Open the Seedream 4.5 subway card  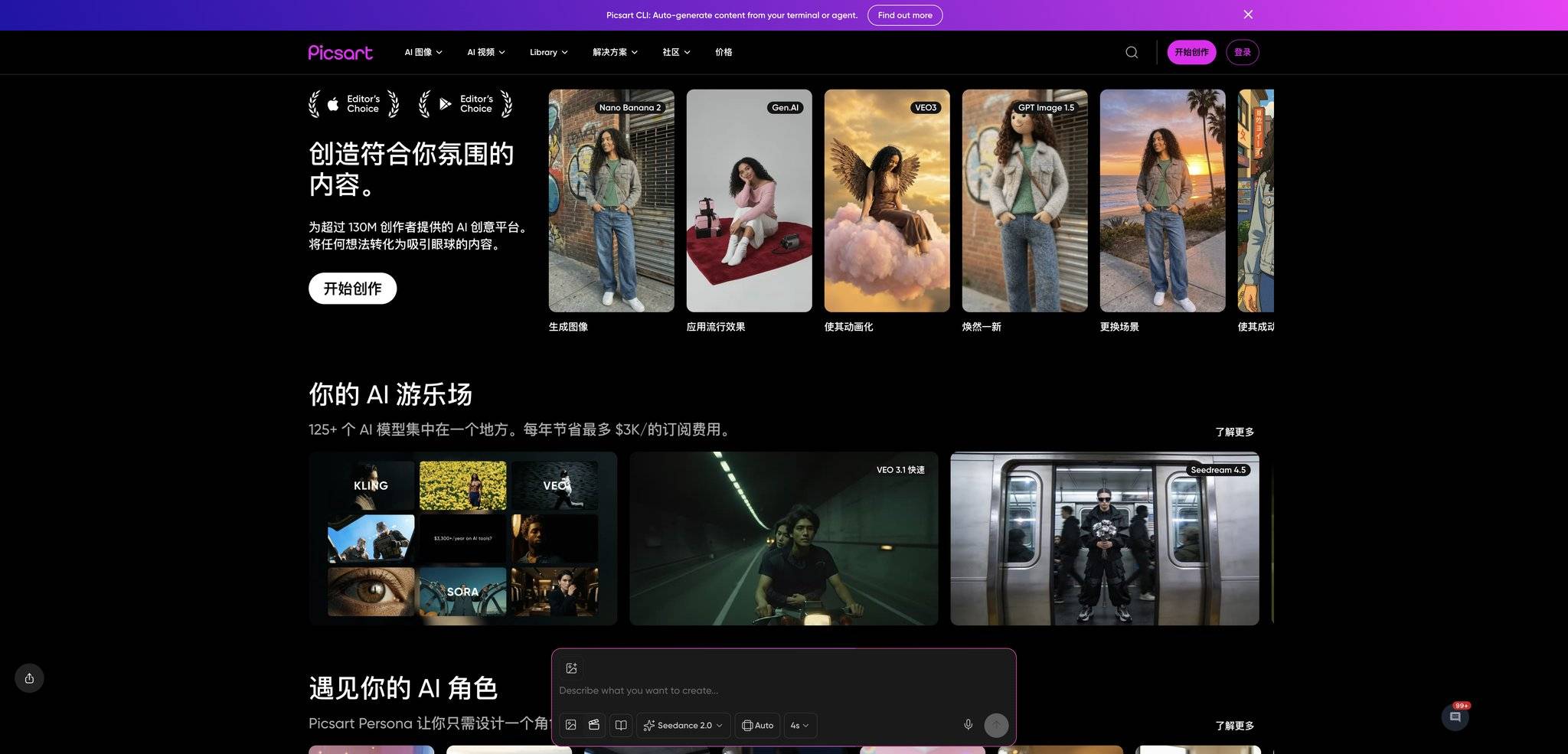click(x=1105, y=538)
